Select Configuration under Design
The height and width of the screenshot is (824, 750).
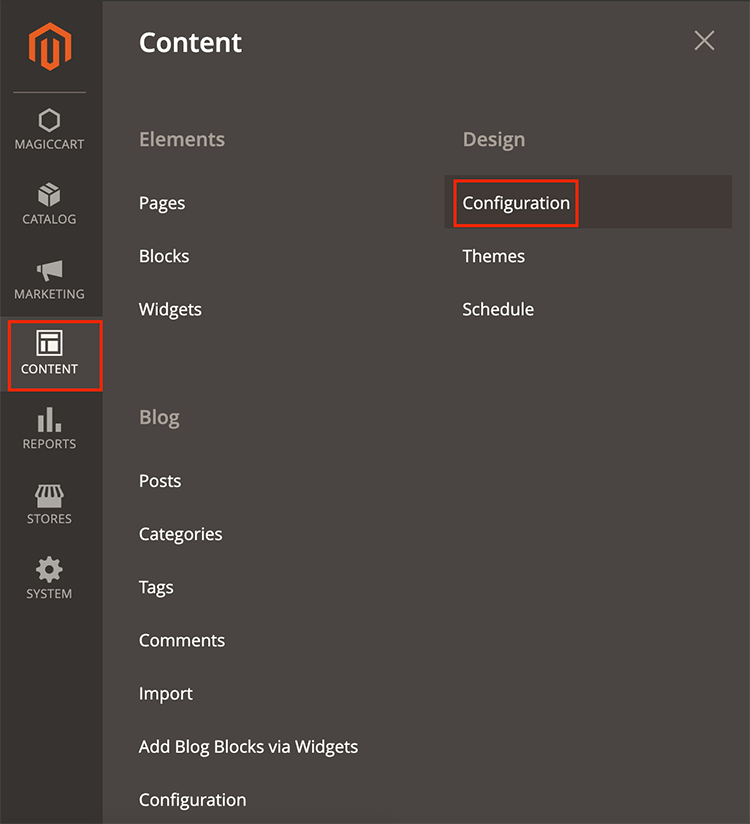click(x=516, y=203)
